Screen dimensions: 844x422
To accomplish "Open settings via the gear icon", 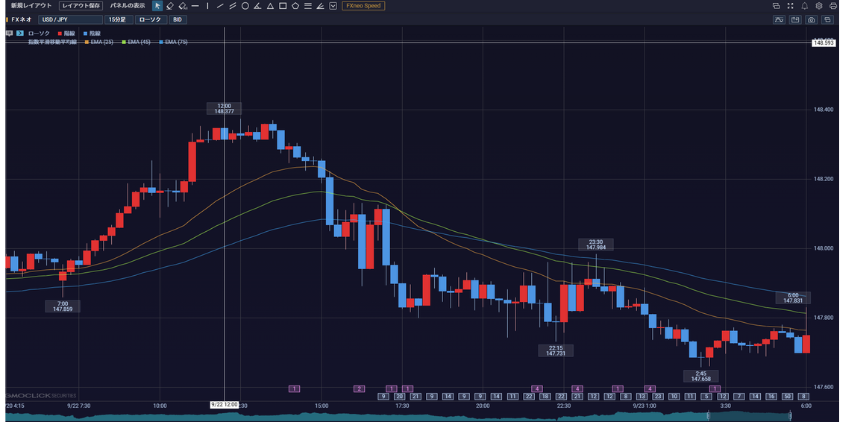I will coord(819,6).
